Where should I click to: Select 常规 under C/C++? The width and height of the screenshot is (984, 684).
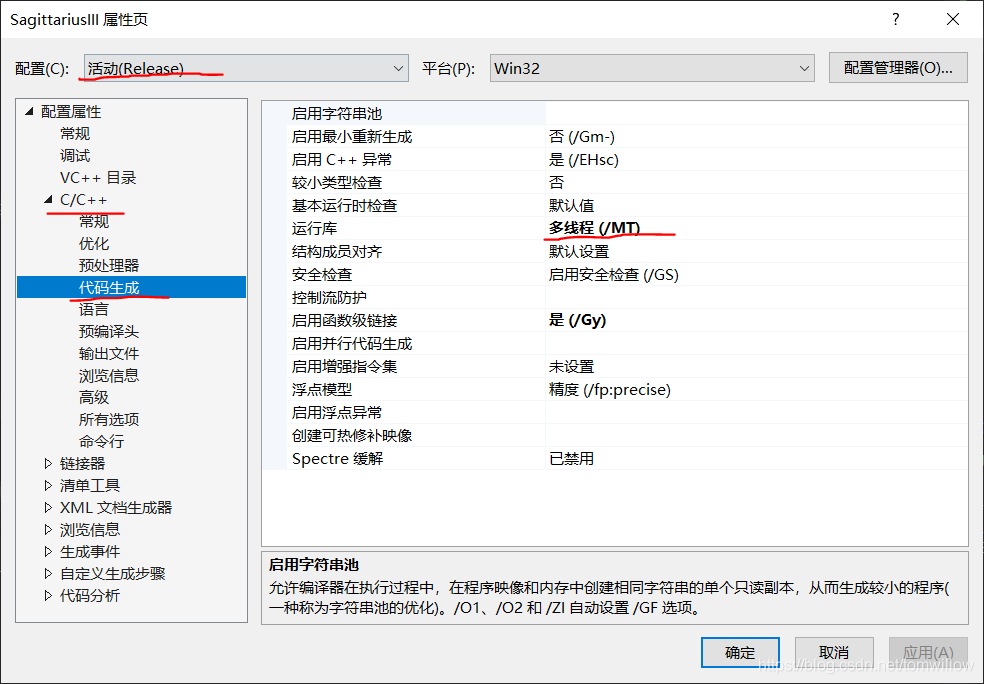(x=94, y=222)
